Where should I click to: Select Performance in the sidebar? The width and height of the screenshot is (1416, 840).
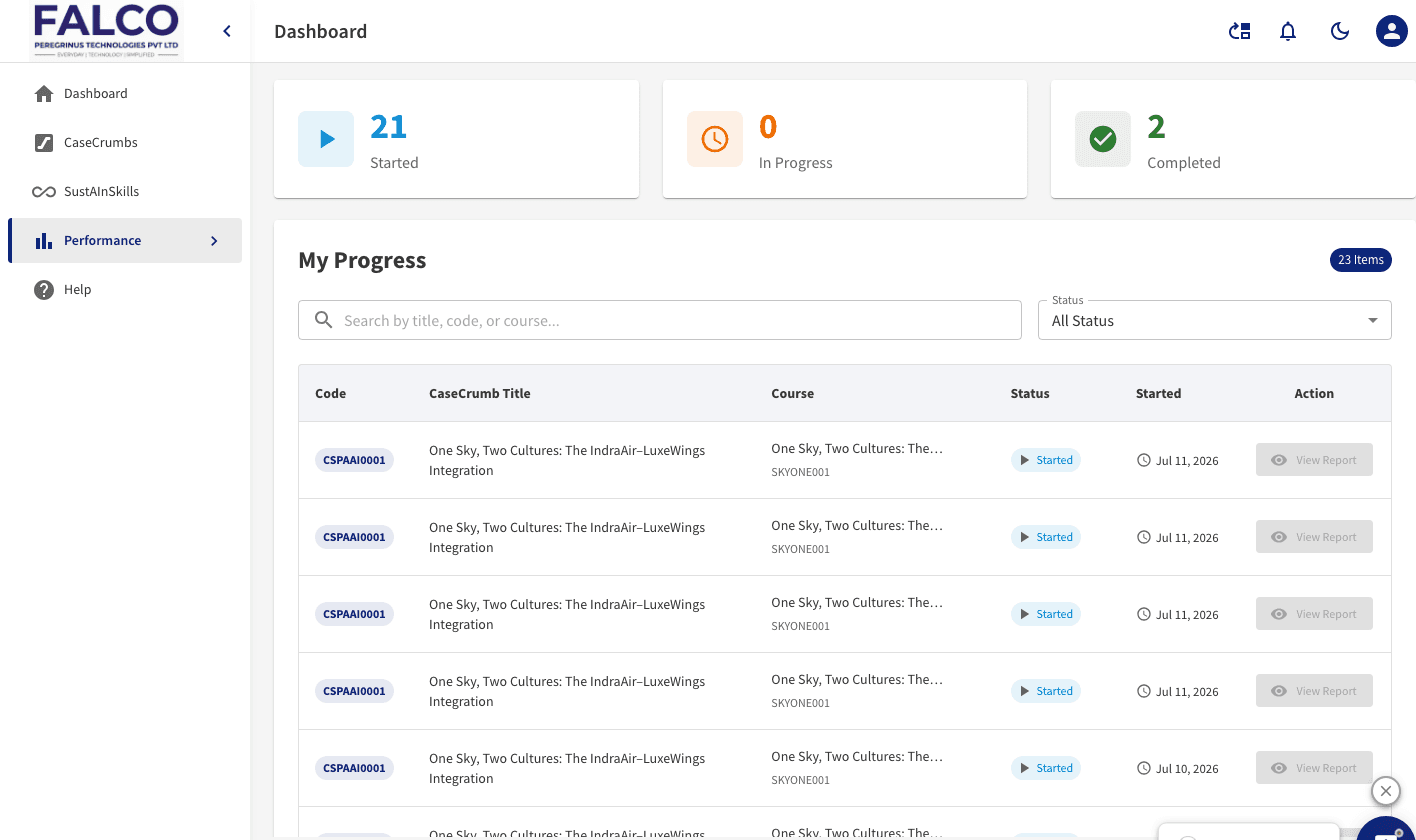125,240
